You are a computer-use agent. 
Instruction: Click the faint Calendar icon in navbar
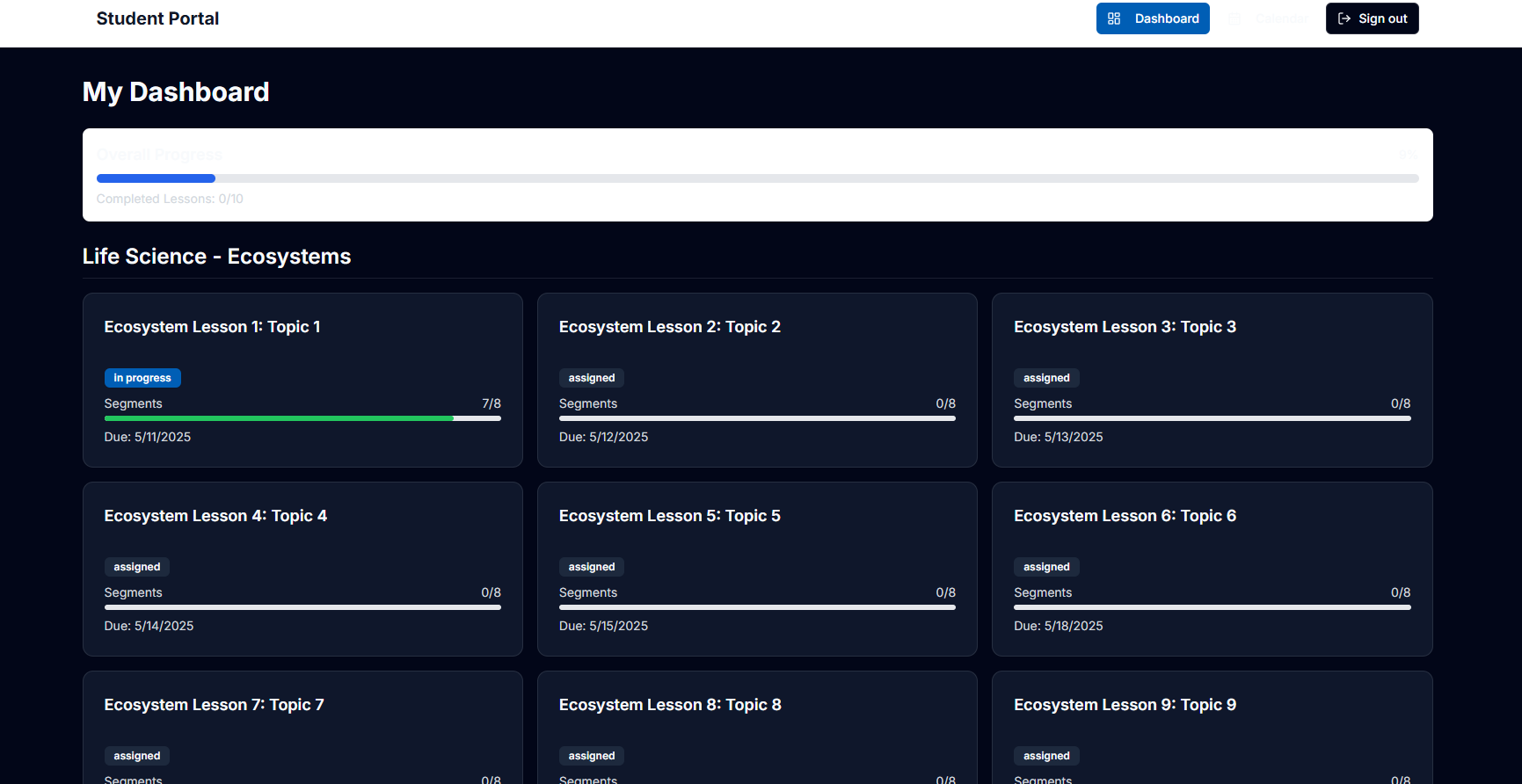click(1234, 18)
